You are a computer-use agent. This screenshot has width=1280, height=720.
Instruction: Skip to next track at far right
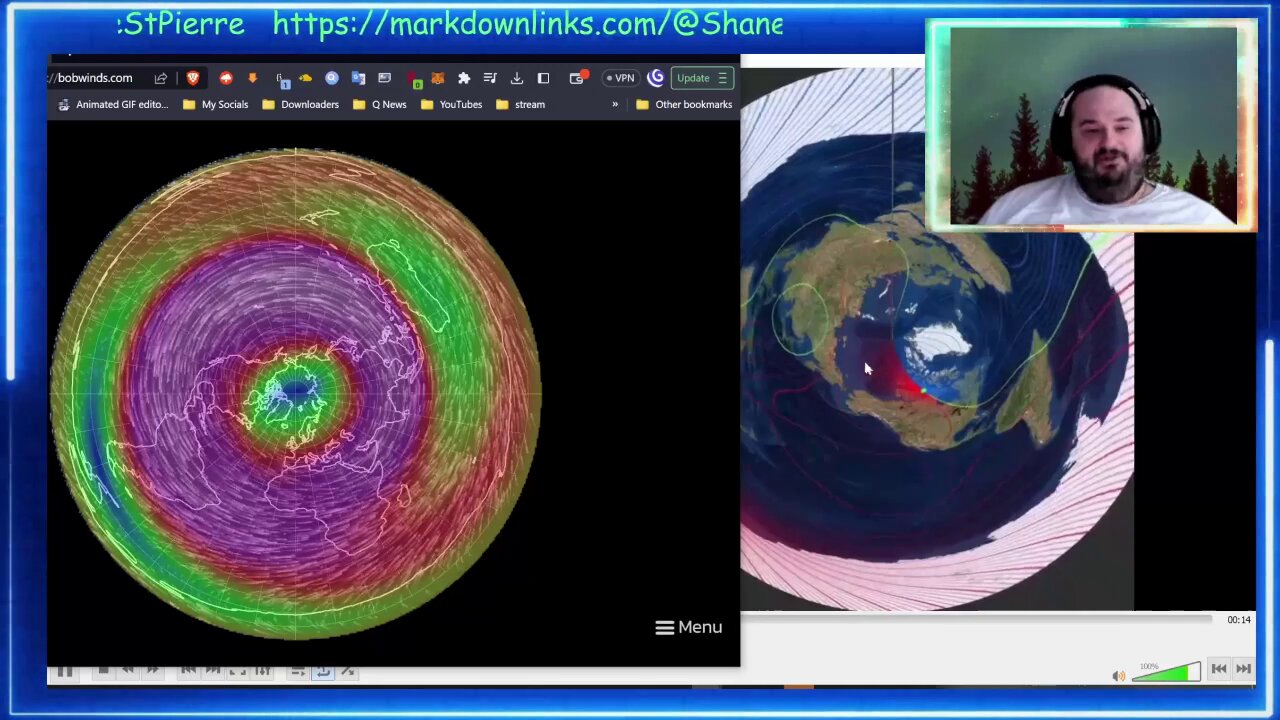click(1243, 669)
